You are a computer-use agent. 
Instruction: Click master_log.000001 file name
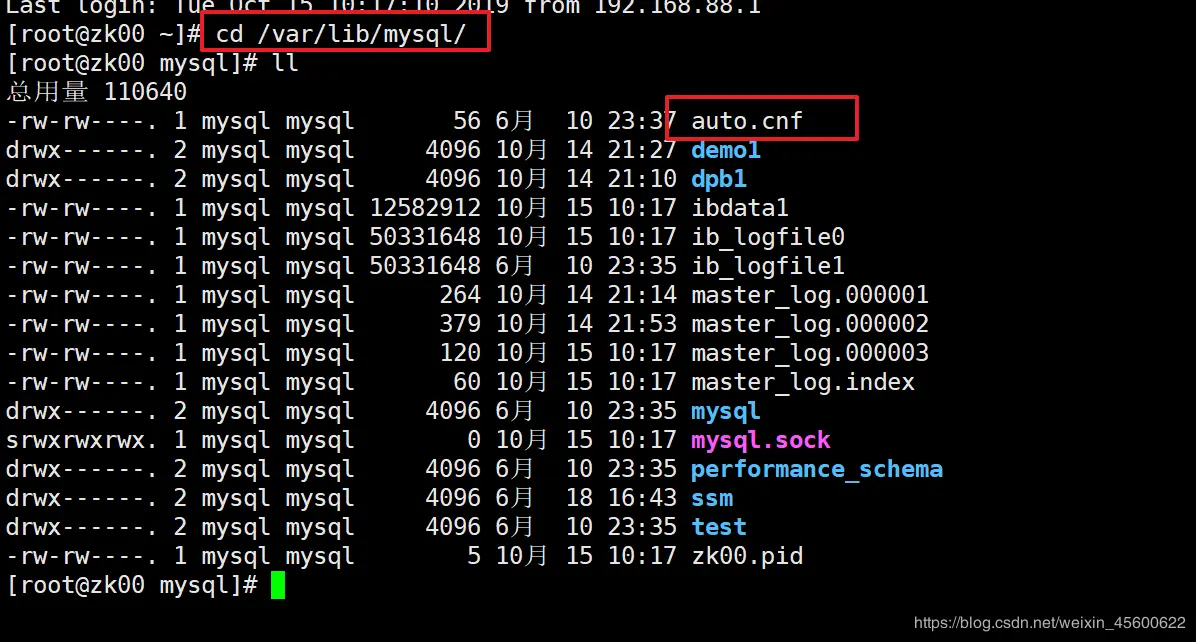pos(809,294)
